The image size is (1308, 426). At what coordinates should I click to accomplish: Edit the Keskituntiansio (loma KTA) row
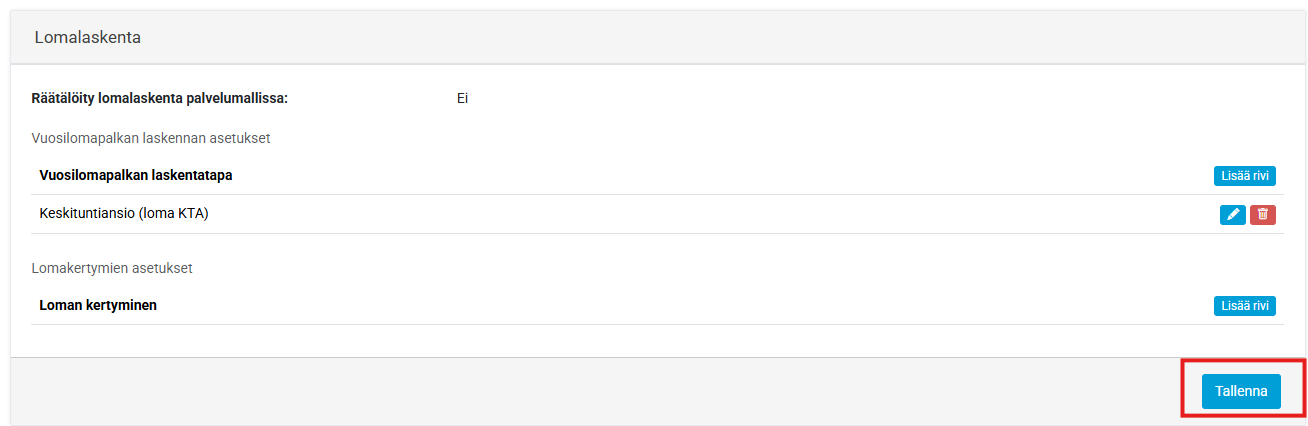1232,214
